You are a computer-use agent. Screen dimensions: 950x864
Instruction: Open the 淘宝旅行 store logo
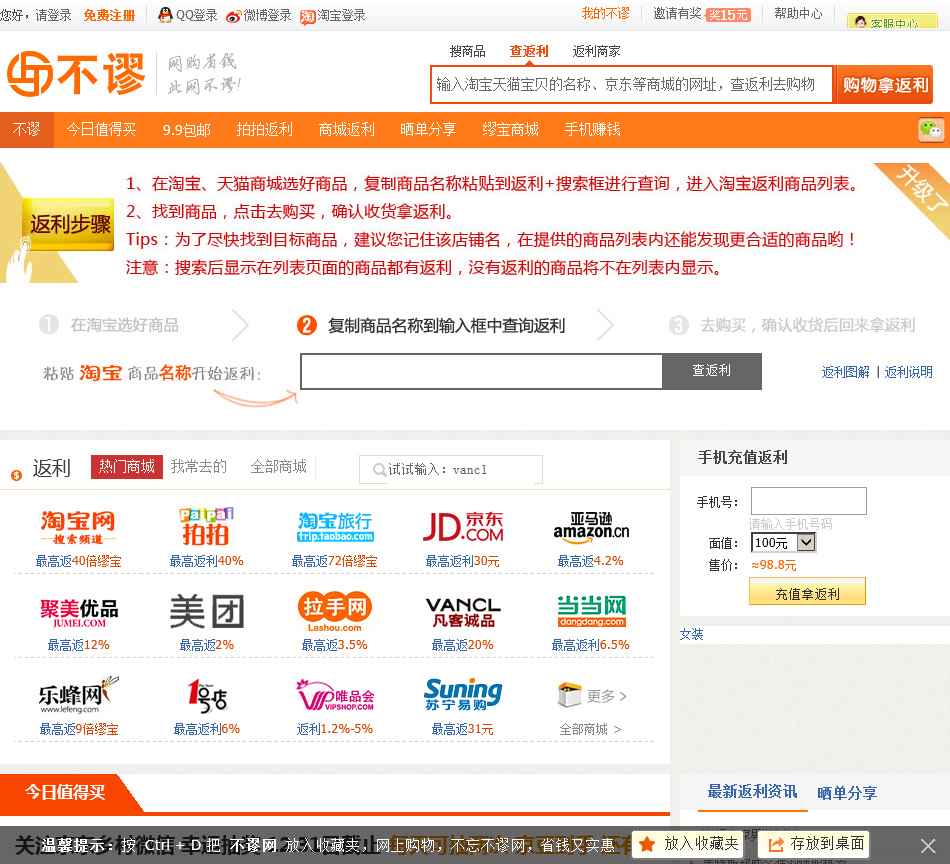335,526
